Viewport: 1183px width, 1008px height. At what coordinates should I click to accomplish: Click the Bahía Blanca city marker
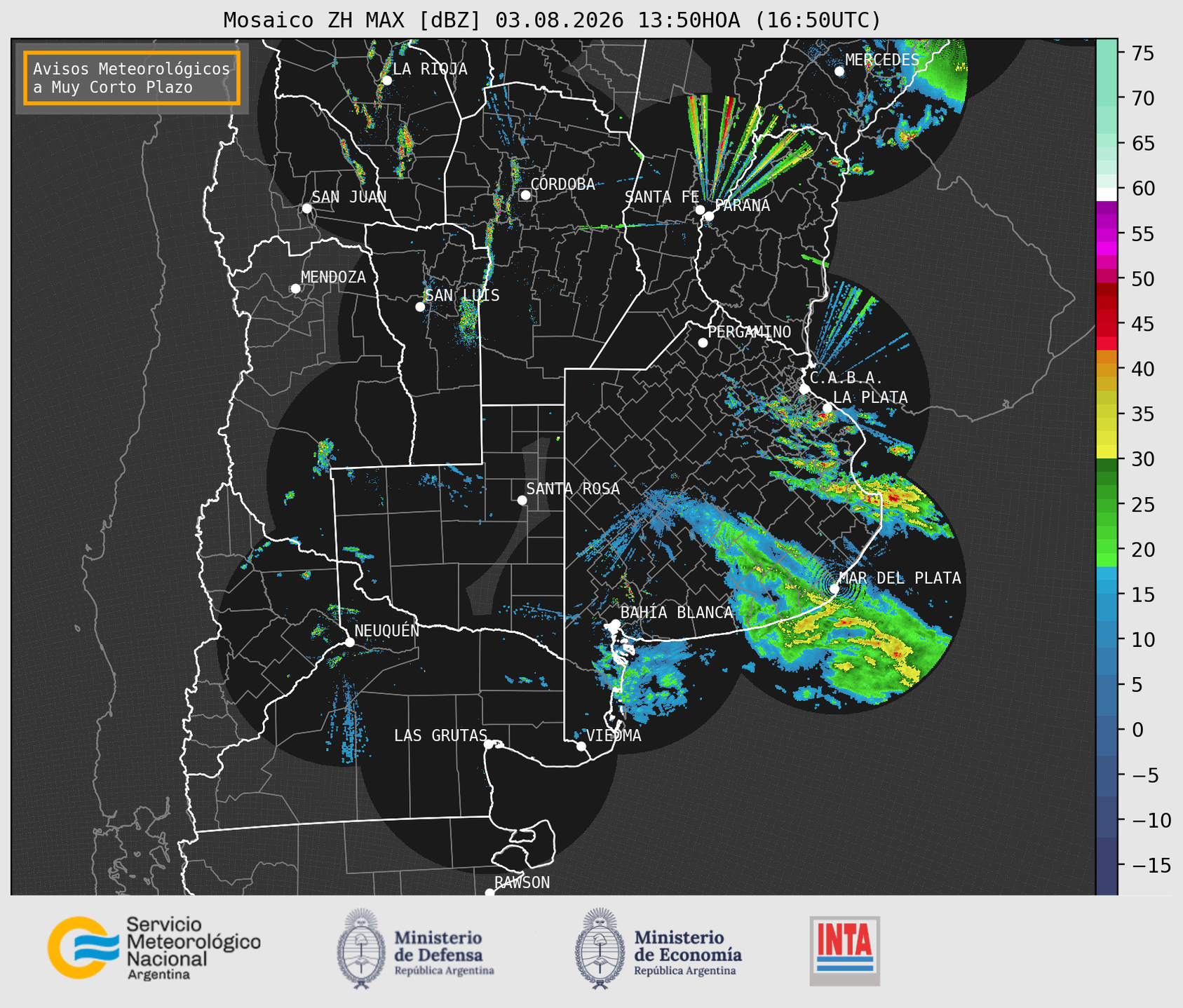pos(615,624)
